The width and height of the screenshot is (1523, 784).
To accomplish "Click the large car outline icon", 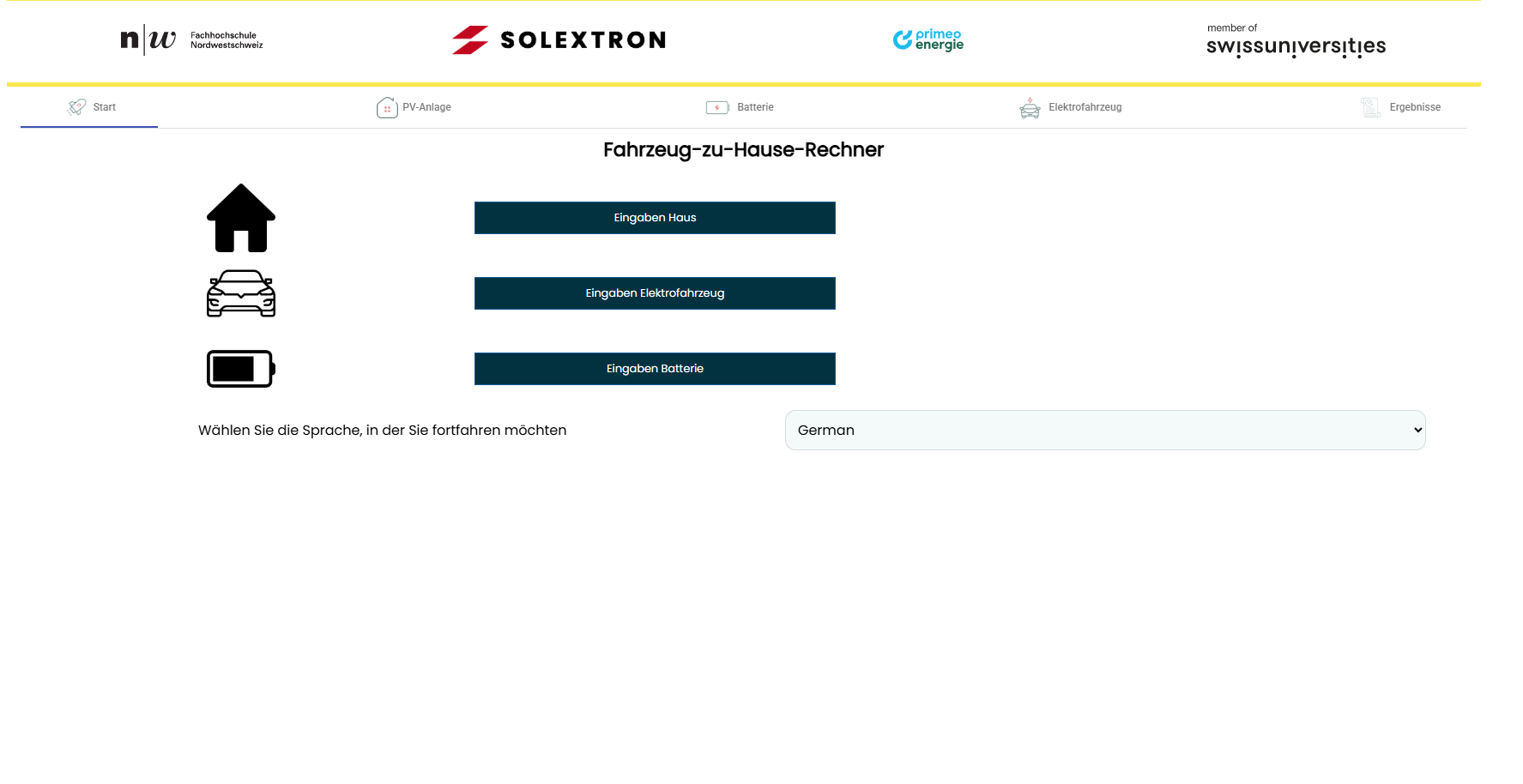I will tap(241, 293).
